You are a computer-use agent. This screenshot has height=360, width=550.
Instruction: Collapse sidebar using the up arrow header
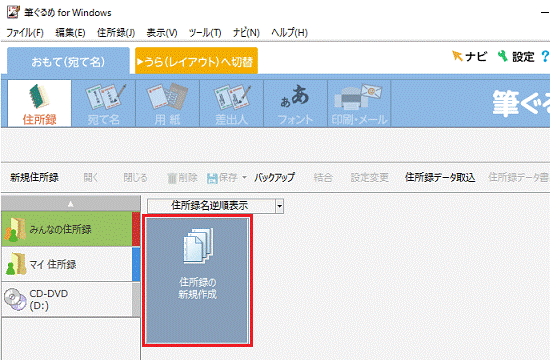click(x=71, y=204)
